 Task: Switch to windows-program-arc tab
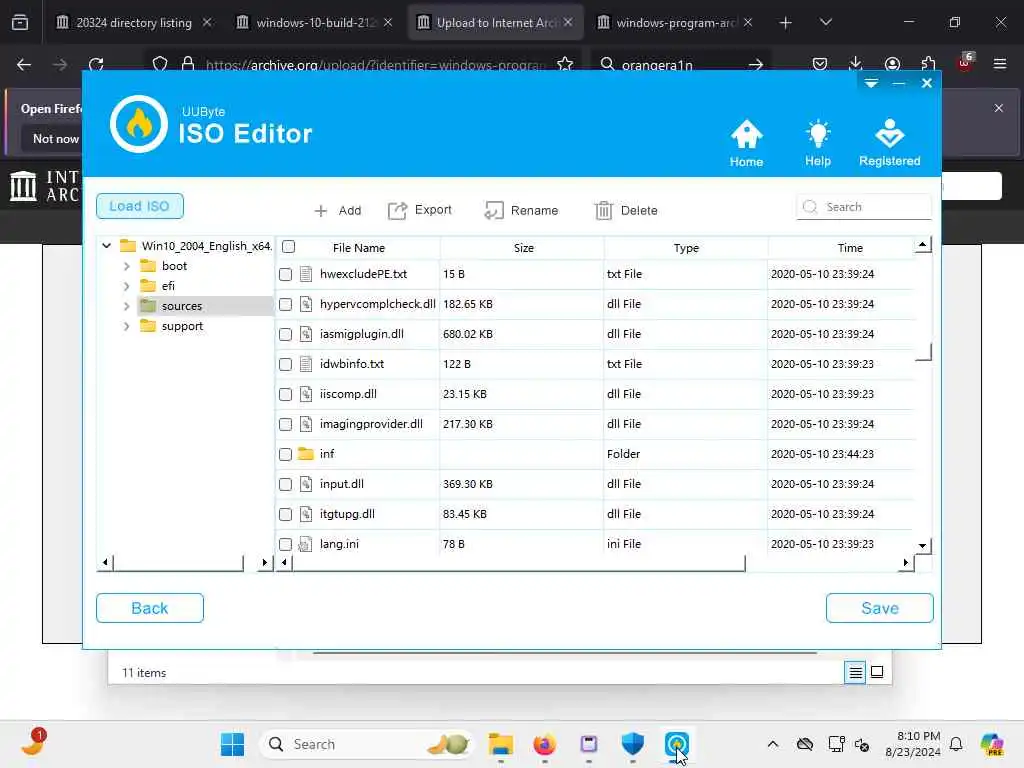pos(675,23)
